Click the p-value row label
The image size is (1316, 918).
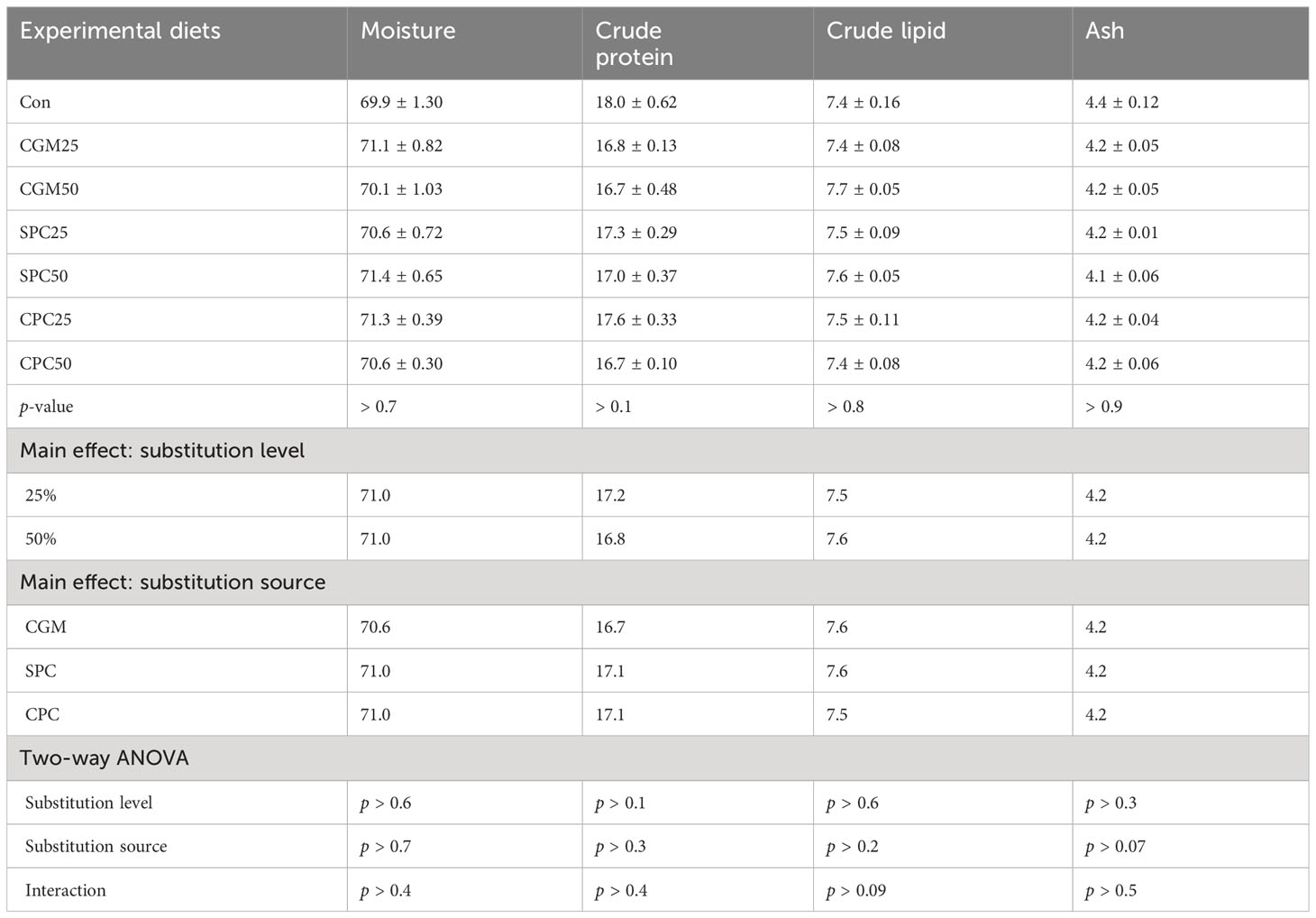tap(47, 407)
